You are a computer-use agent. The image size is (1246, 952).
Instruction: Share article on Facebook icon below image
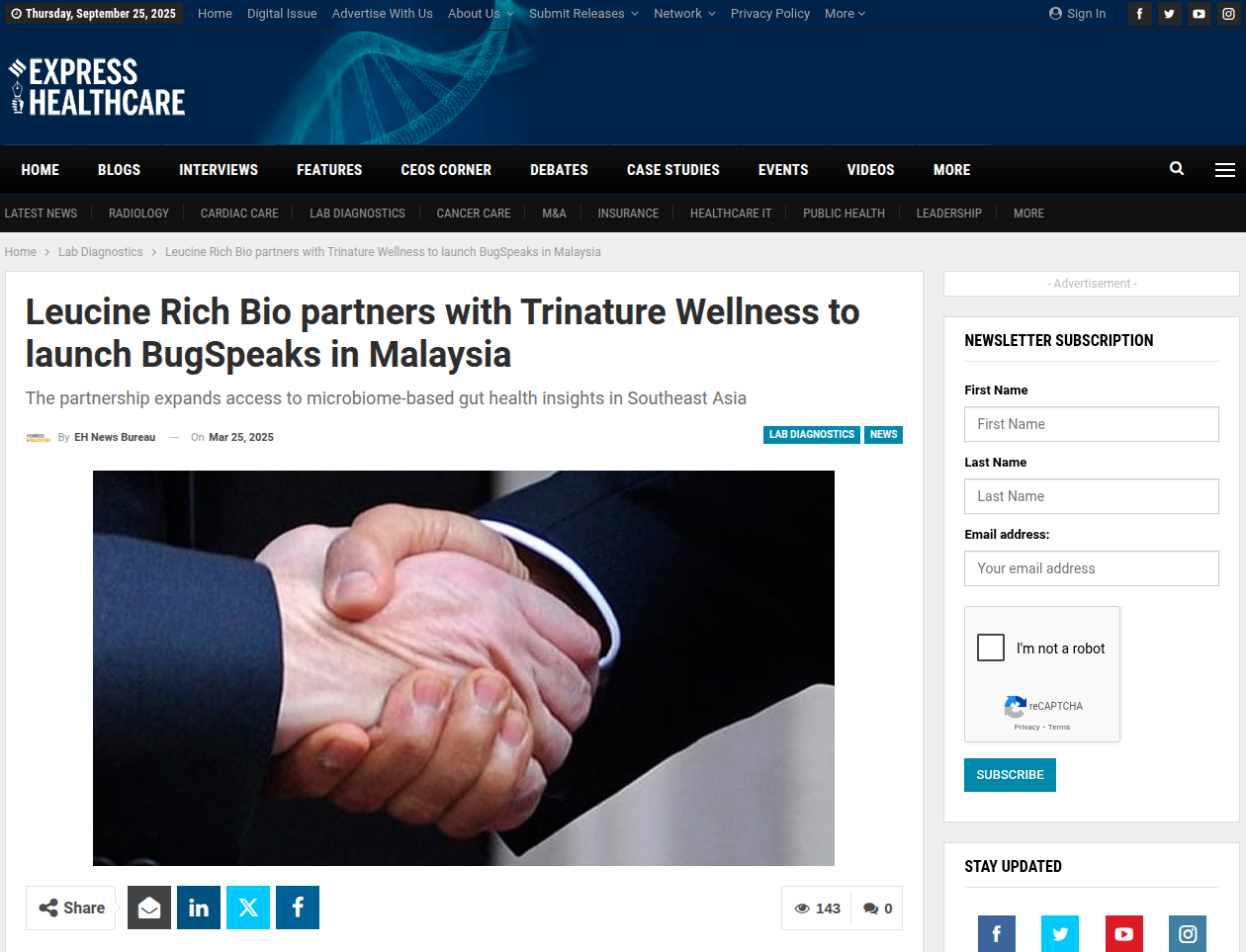pos(298,908)
